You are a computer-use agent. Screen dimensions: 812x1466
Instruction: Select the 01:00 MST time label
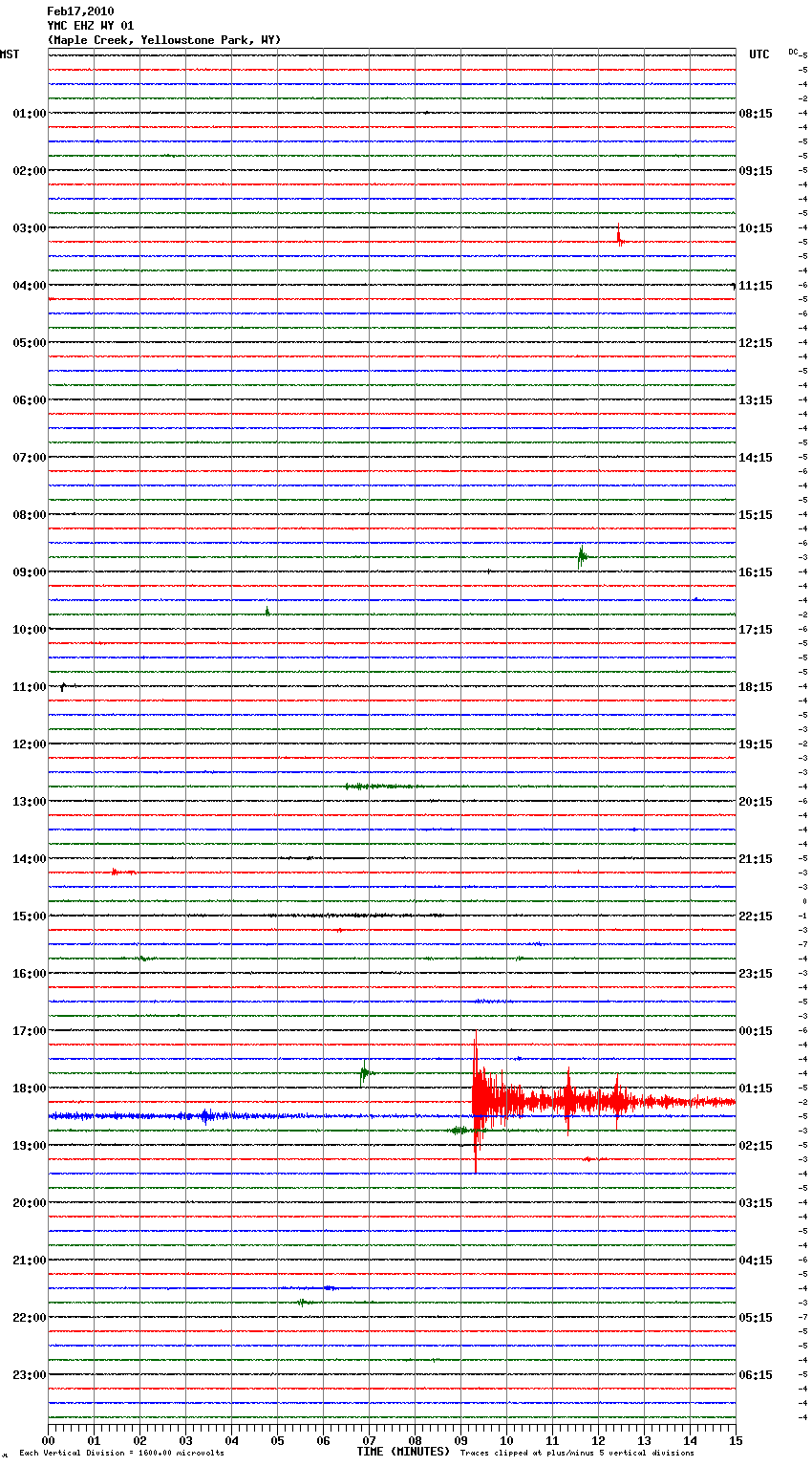[30, 114]
